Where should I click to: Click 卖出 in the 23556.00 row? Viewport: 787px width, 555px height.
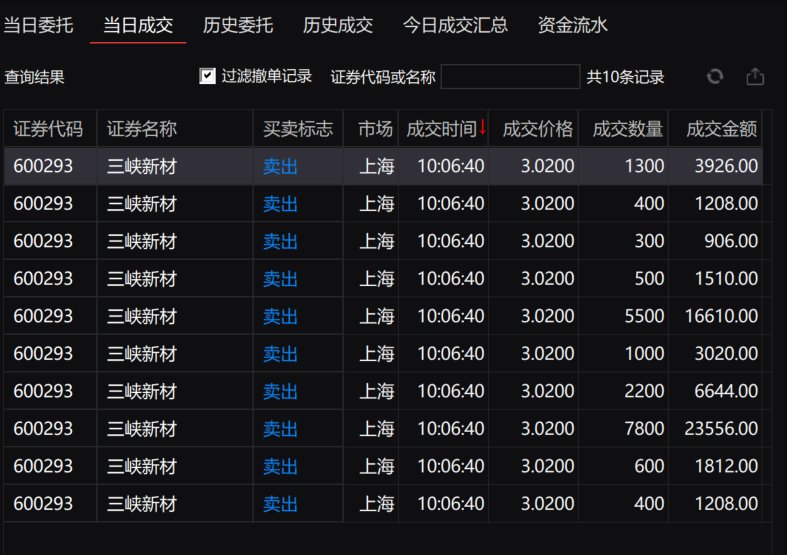281,429
